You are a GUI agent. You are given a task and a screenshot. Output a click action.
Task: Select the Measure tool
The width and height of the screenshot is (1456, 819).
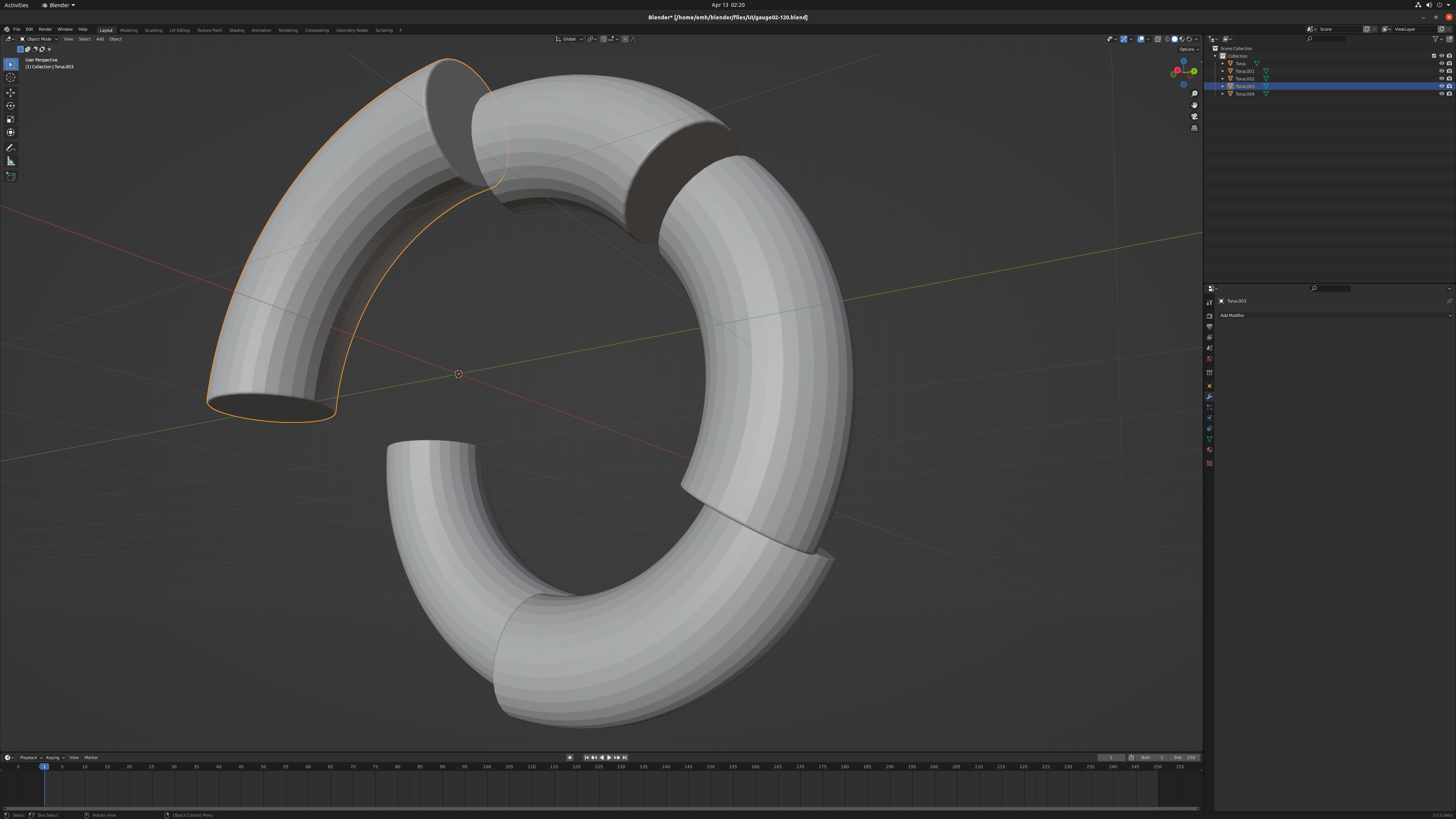tap(11, 162)
